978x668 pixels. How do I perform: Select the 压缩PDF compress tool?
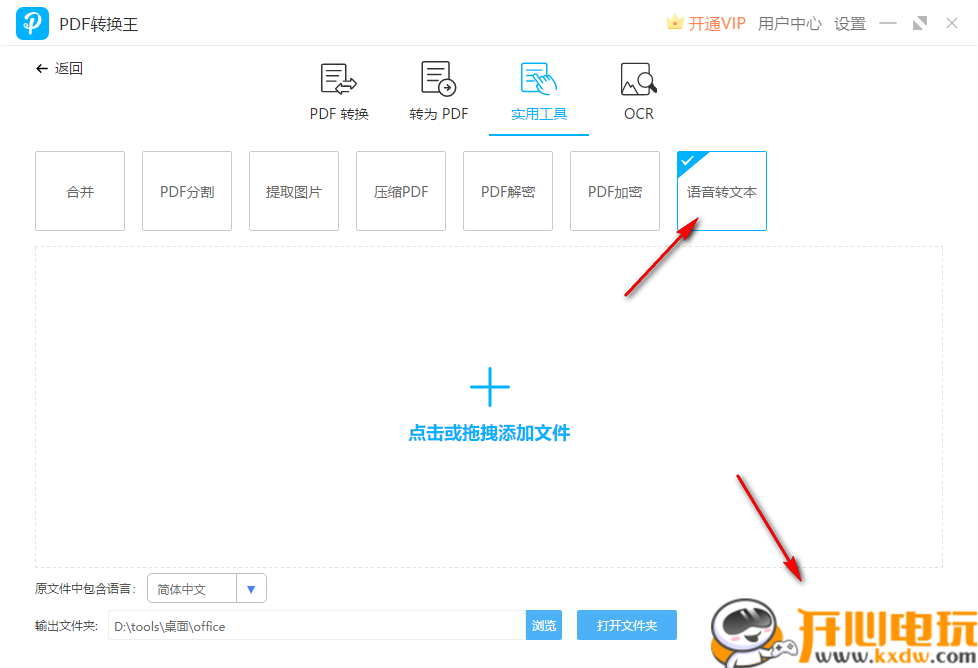pyautogui.click(x=400, y=190)
